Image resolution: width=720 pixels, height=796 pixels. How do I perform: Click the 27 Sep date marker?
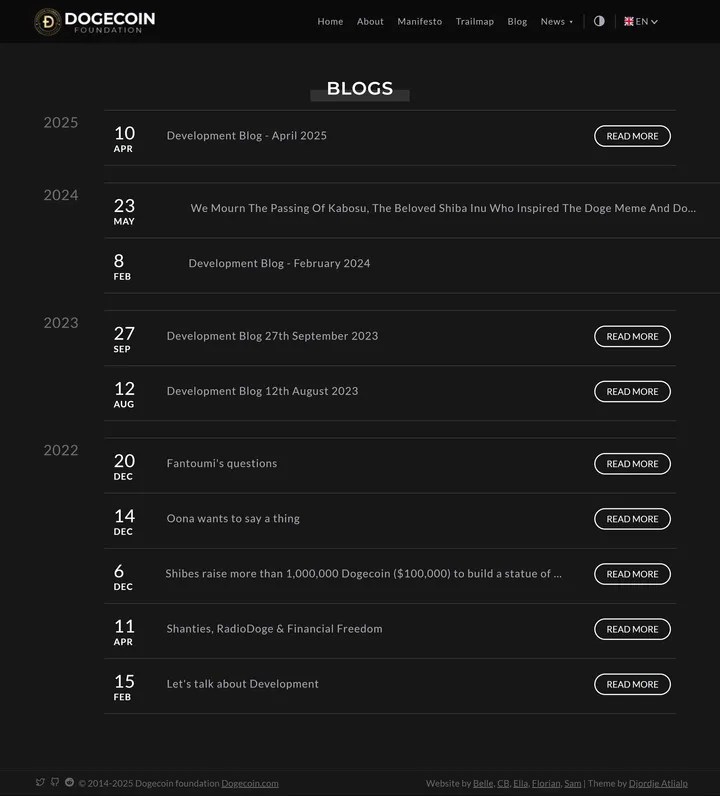click(123, 338)
